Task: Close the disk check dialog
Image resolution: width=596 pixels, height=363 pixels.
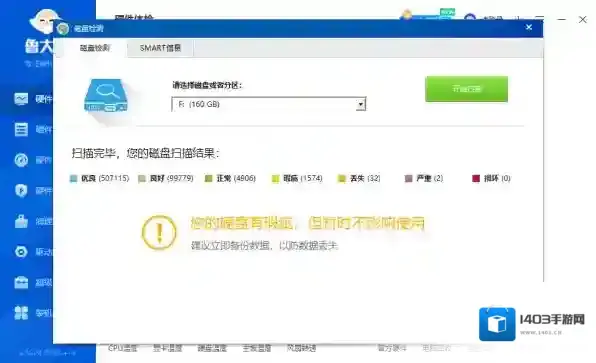Action: [x=529, y=27]
